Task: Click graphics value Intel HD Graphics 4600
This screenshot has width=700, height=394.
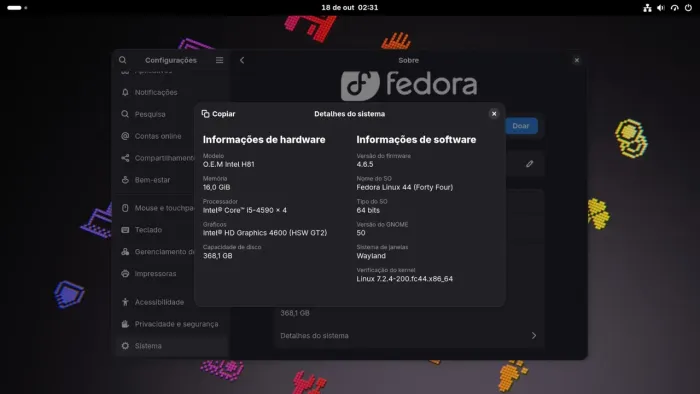Action: click(265, 233)
